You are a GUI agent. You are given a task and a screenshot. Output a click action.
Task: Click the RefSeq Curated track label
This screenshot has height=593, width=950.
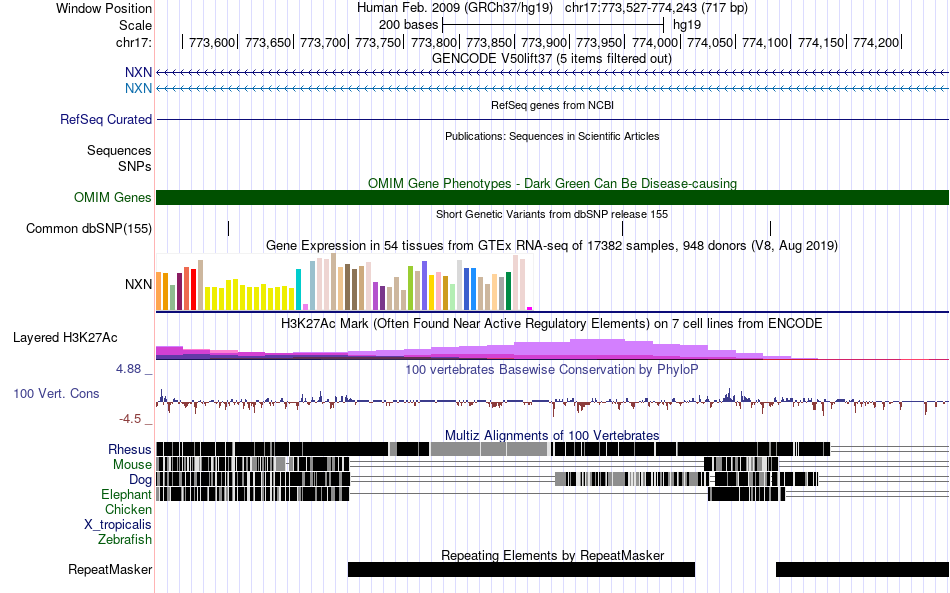tap(105, 119)
